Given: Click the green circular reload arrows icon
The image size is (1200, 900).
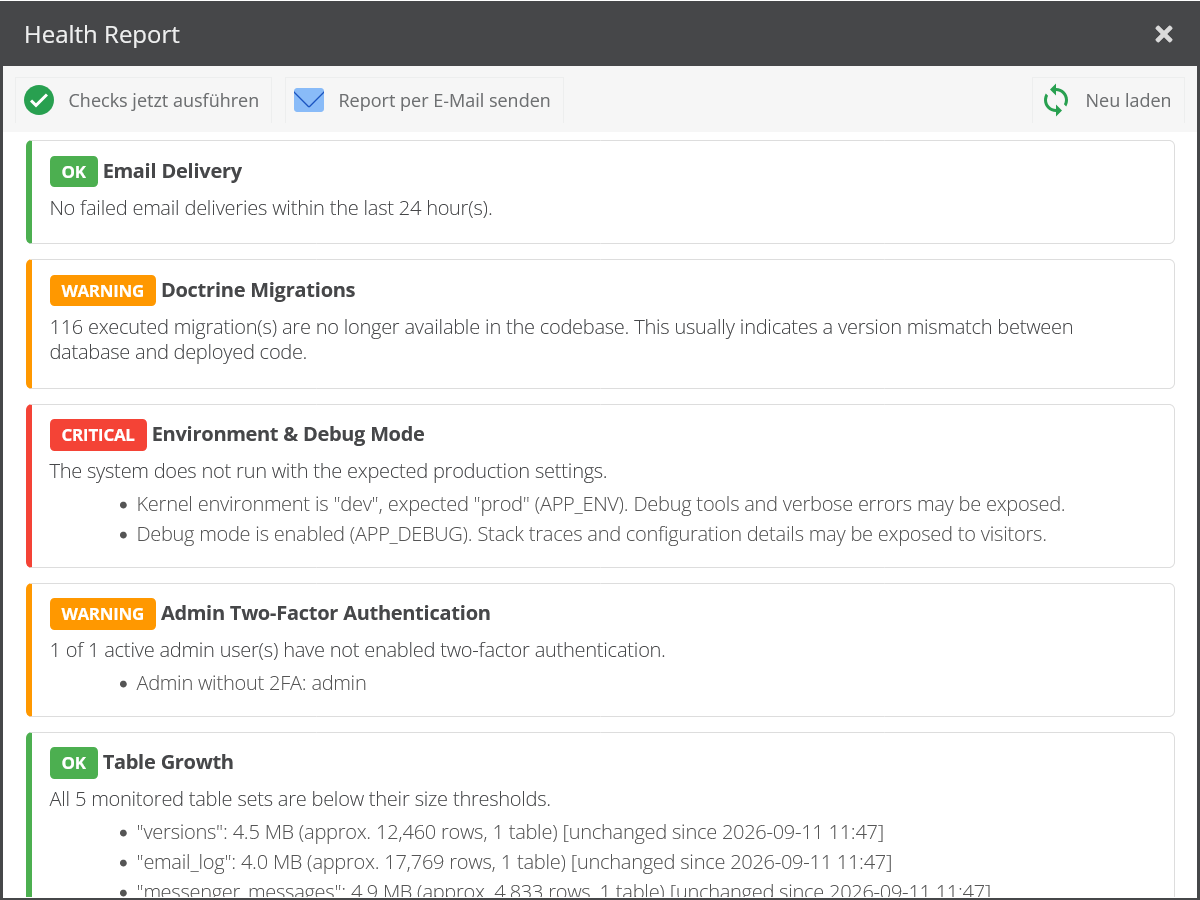Looking at the screenshot, I should [x=1056, y=100].
